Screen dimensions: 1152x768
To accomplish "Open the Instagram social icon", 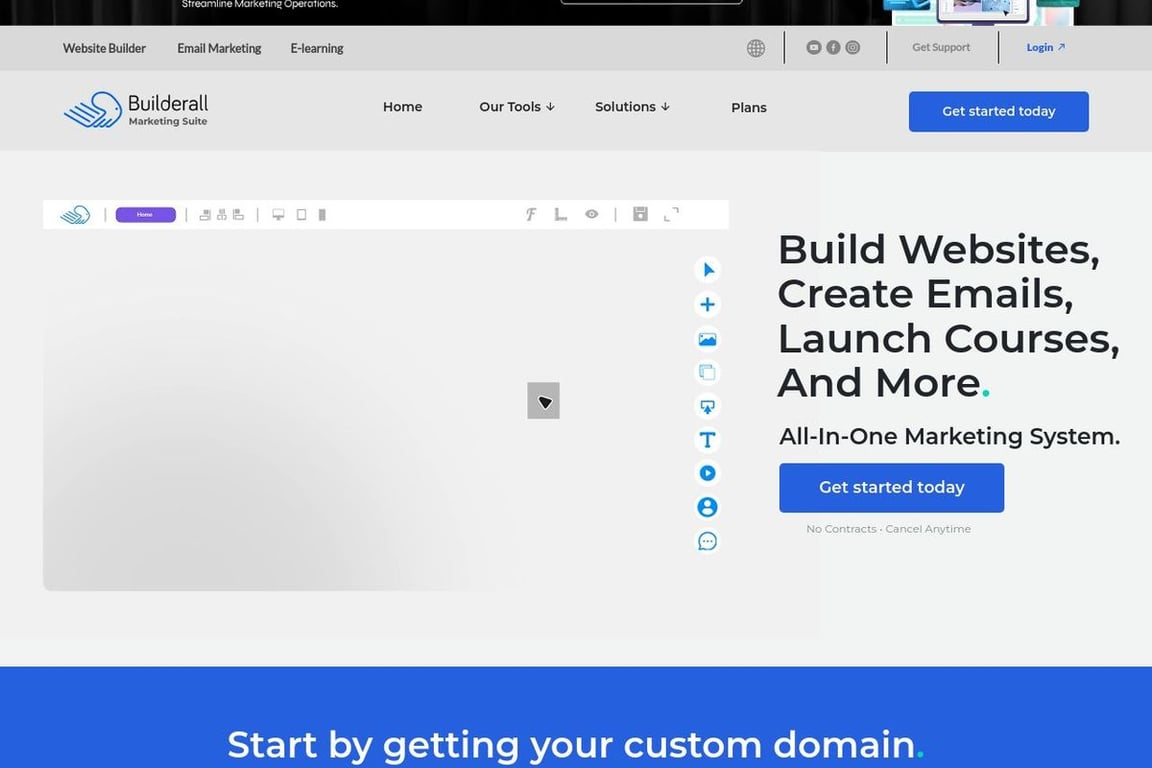I will point(852,48).
